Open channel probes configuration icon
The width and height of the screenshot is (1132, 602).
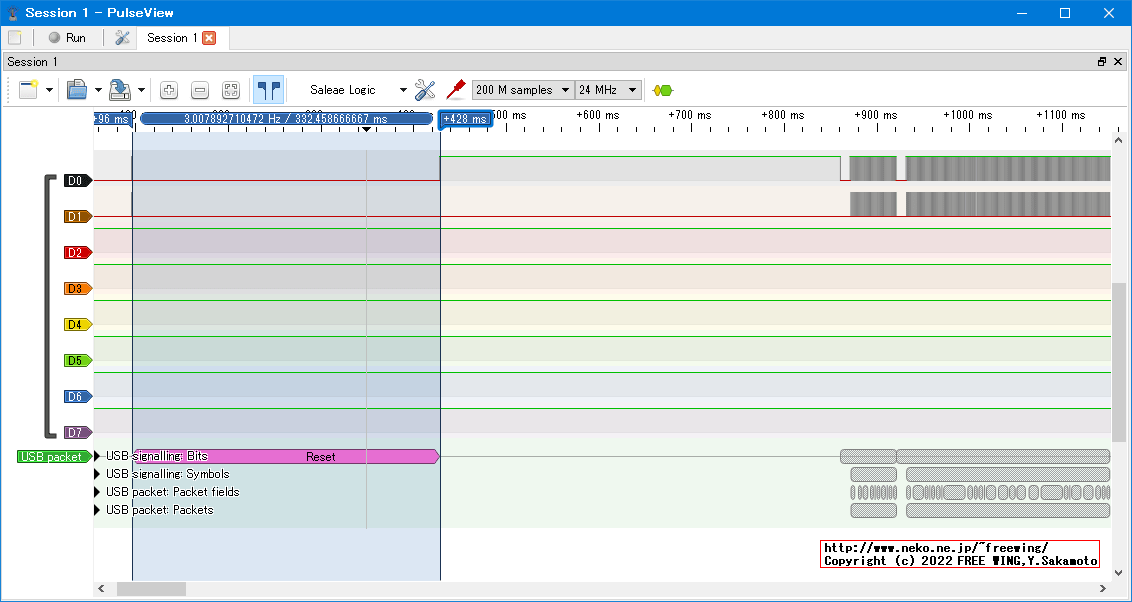click(x=456, y=90)
